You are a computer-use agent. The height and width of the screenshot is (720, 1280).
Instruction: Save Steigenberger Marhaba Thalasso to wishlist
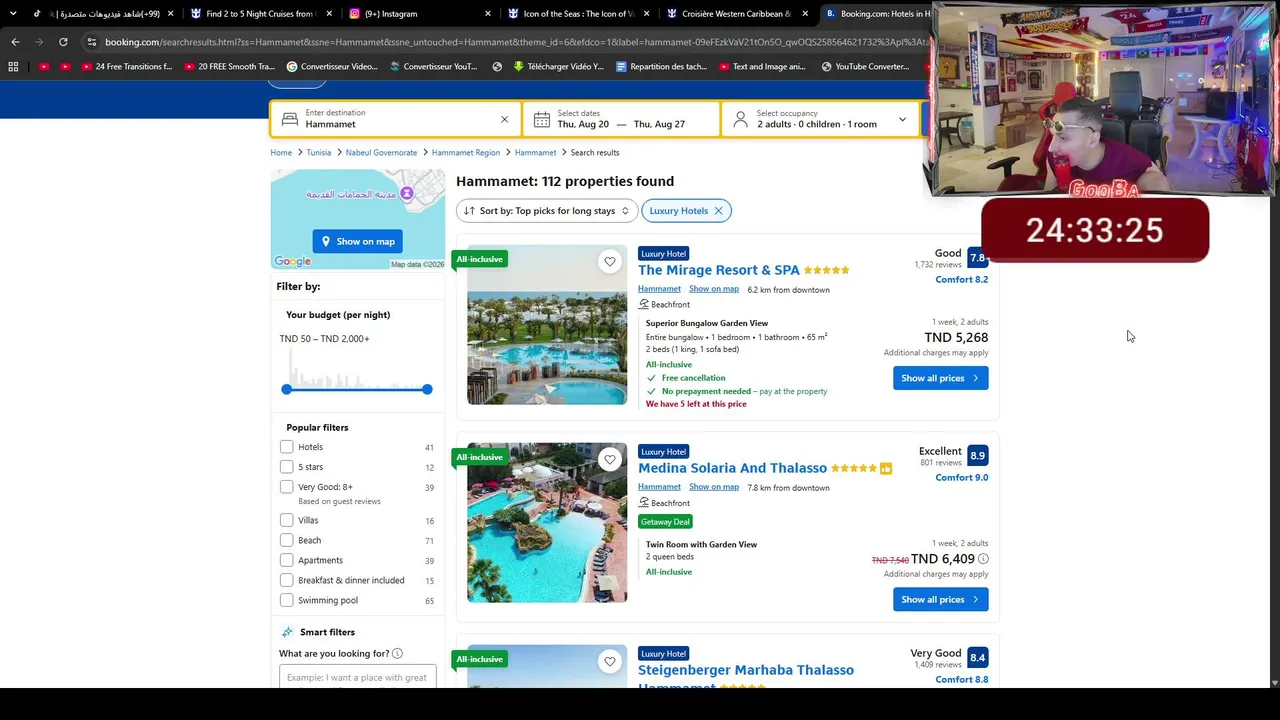point(610,661)
